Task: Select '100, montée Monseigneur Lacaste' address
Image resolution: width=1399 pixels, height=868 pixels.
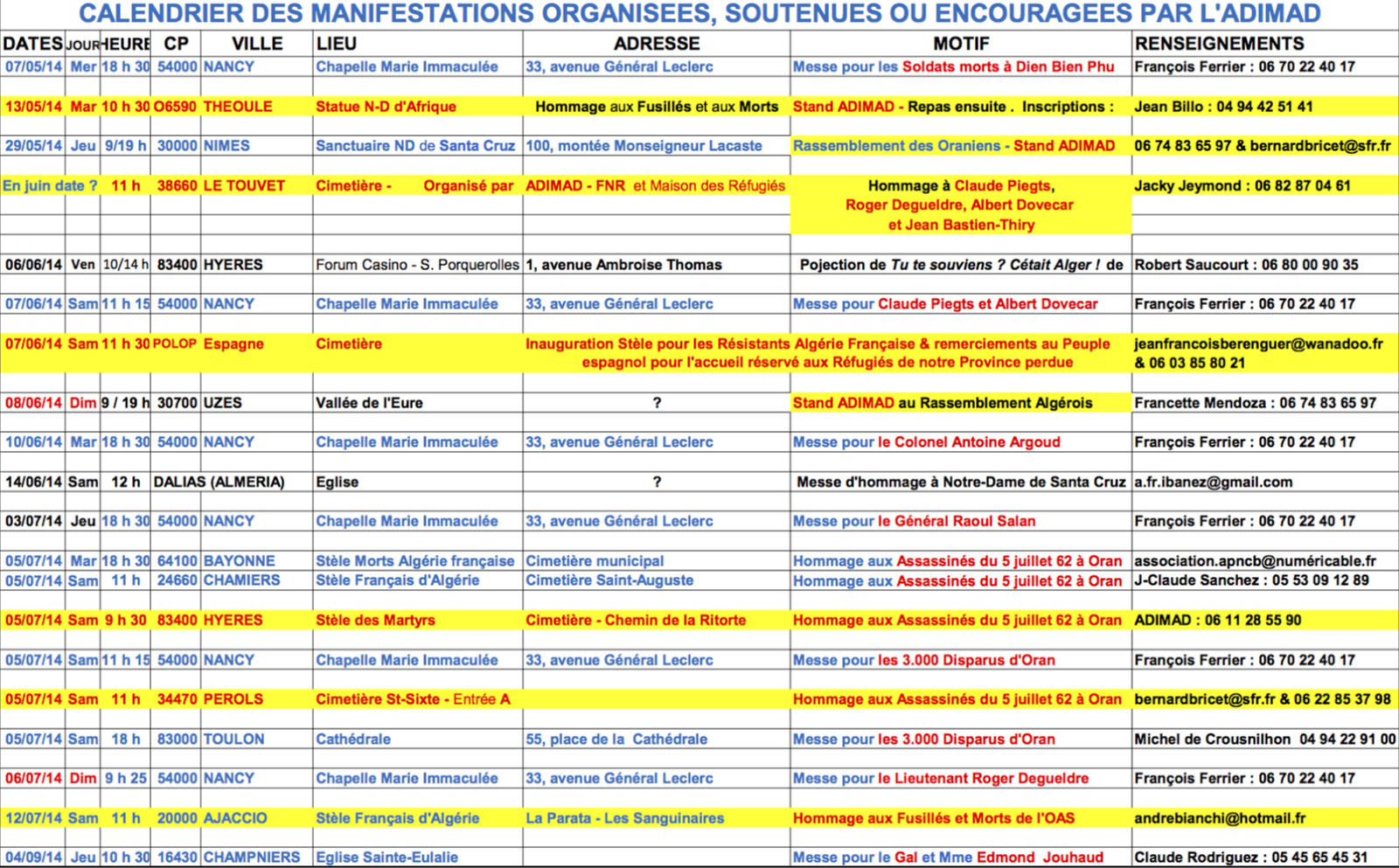Action: click(x=644, y=146)
